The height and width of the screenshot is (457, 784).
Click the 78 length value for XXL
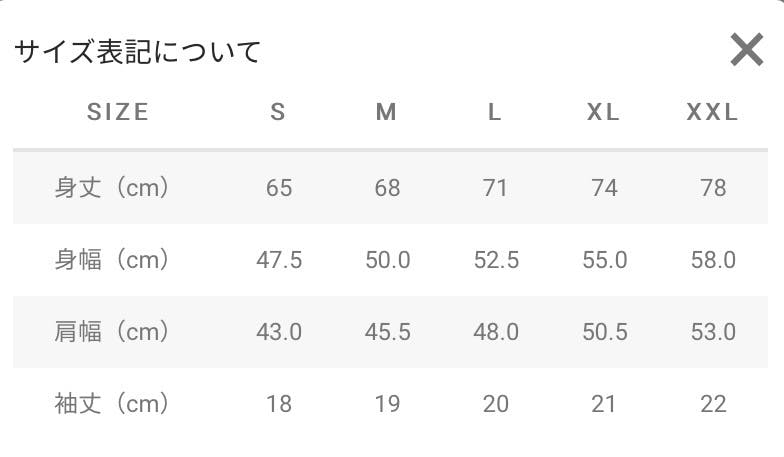(714, 188)
